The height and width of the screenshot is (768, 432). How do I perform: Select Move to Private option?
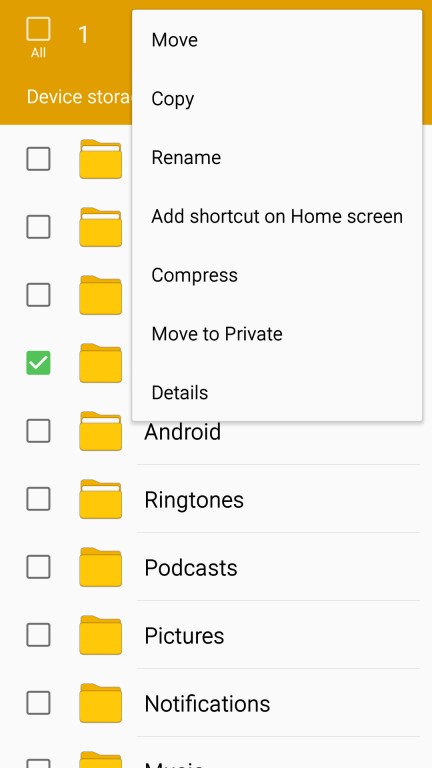coord(277,334)
